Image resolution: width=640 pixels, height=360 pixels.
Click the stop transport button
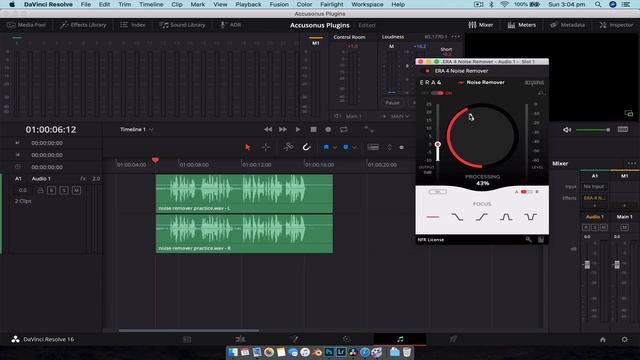click(313, 129)
